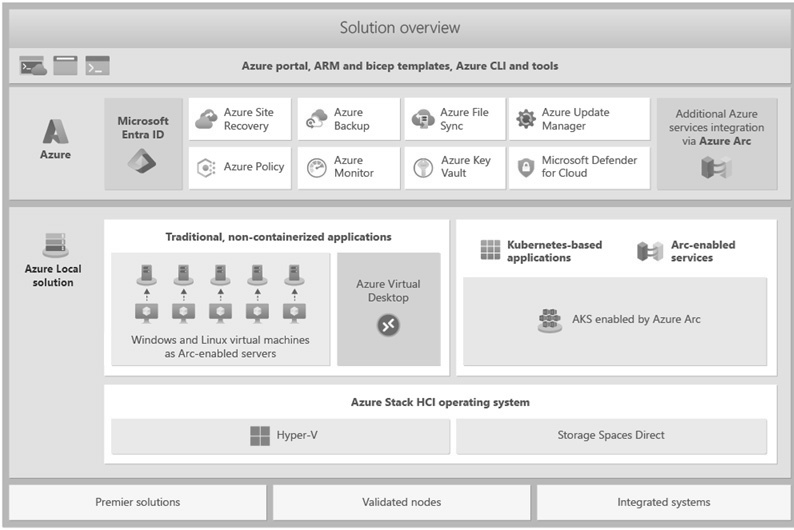Viewport: 794px width, 530px height.
Task: Click the Azure Virtual Desktop round icon
Action: coord(388,325)
